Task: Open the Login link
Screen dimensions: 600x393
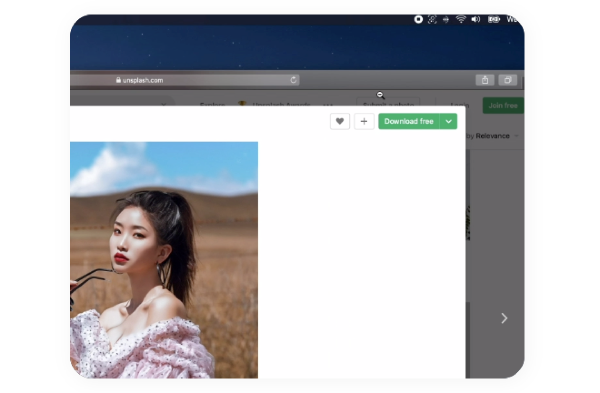Action: point(459,105)
